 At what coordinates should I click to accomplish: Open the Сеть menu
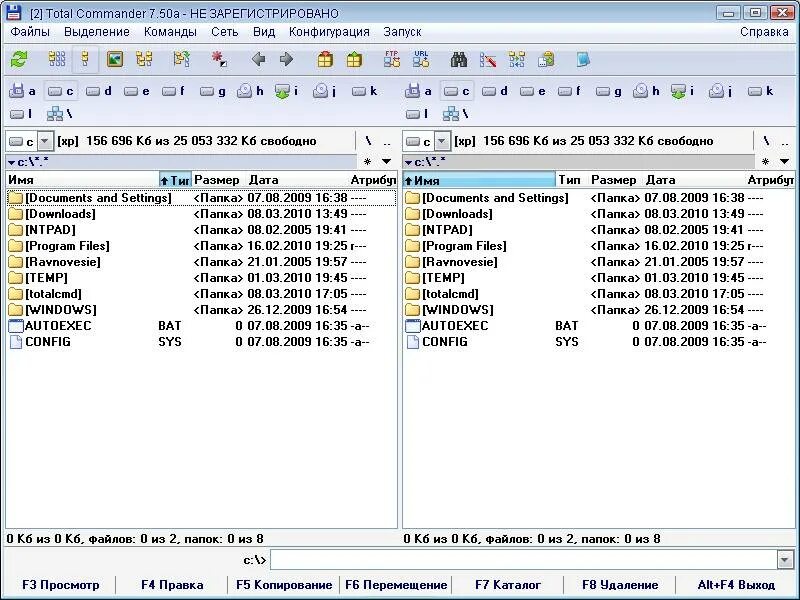(x=224, y=32)
